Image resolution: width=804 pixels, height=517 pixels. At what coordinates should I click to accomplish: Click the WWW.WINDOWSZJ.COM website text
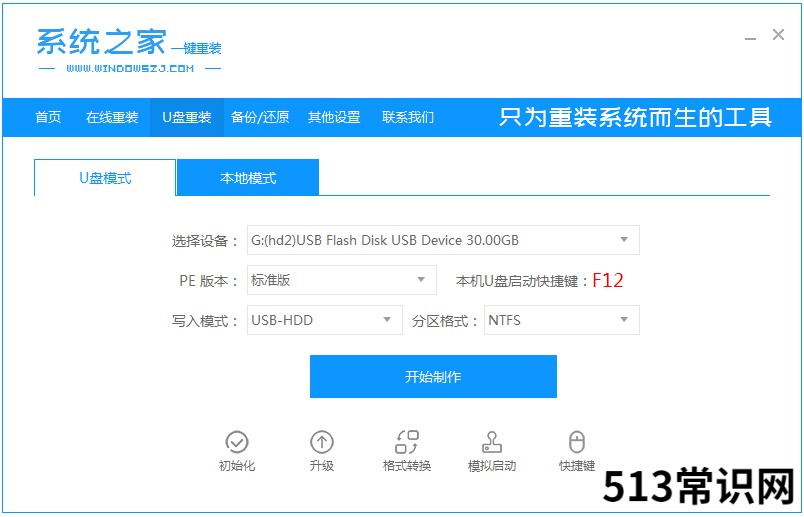pyautogui.click(x=130, y=69)
